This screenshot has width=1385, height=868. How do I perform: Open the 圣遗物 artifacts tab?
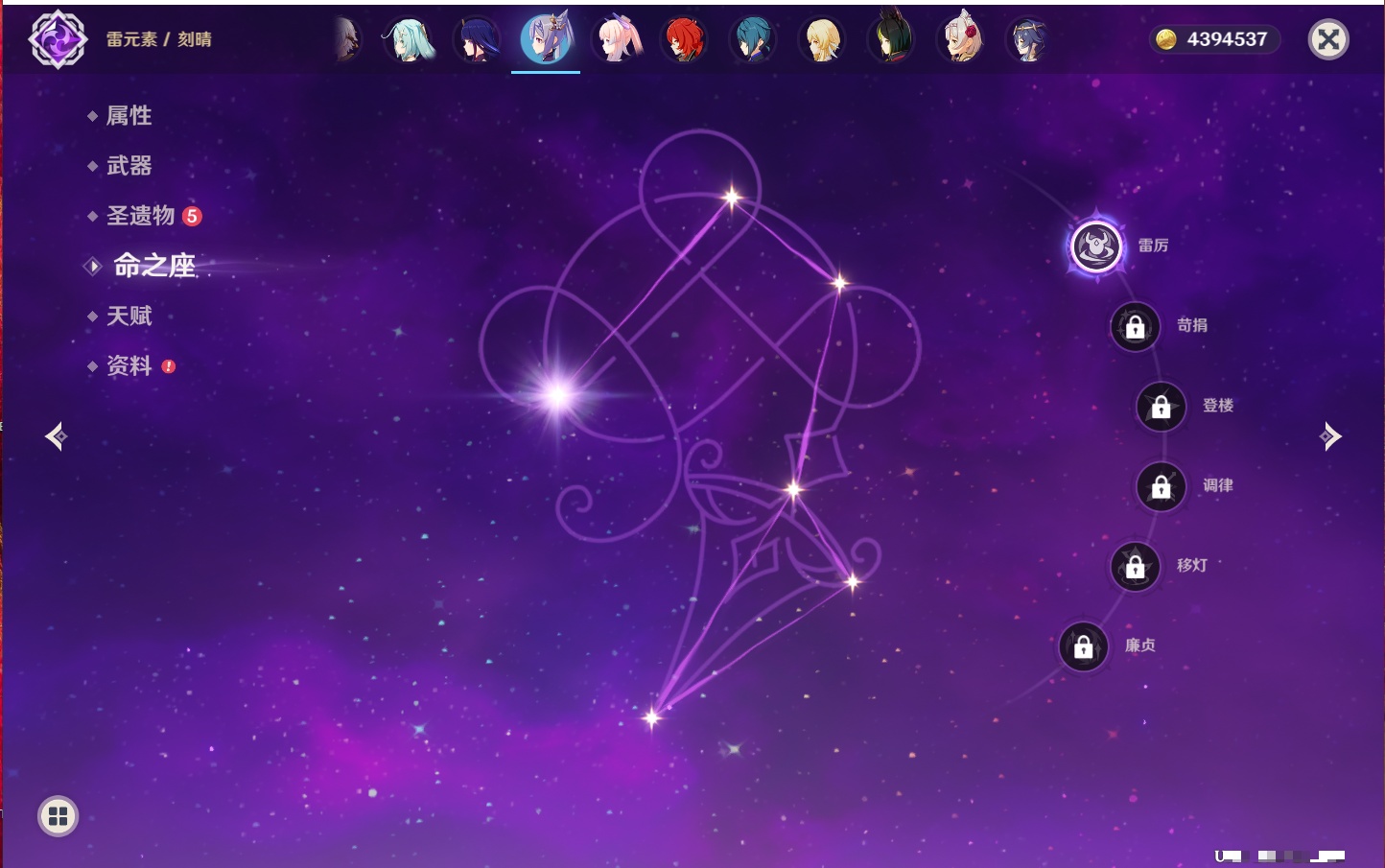(x=141, y=216)
